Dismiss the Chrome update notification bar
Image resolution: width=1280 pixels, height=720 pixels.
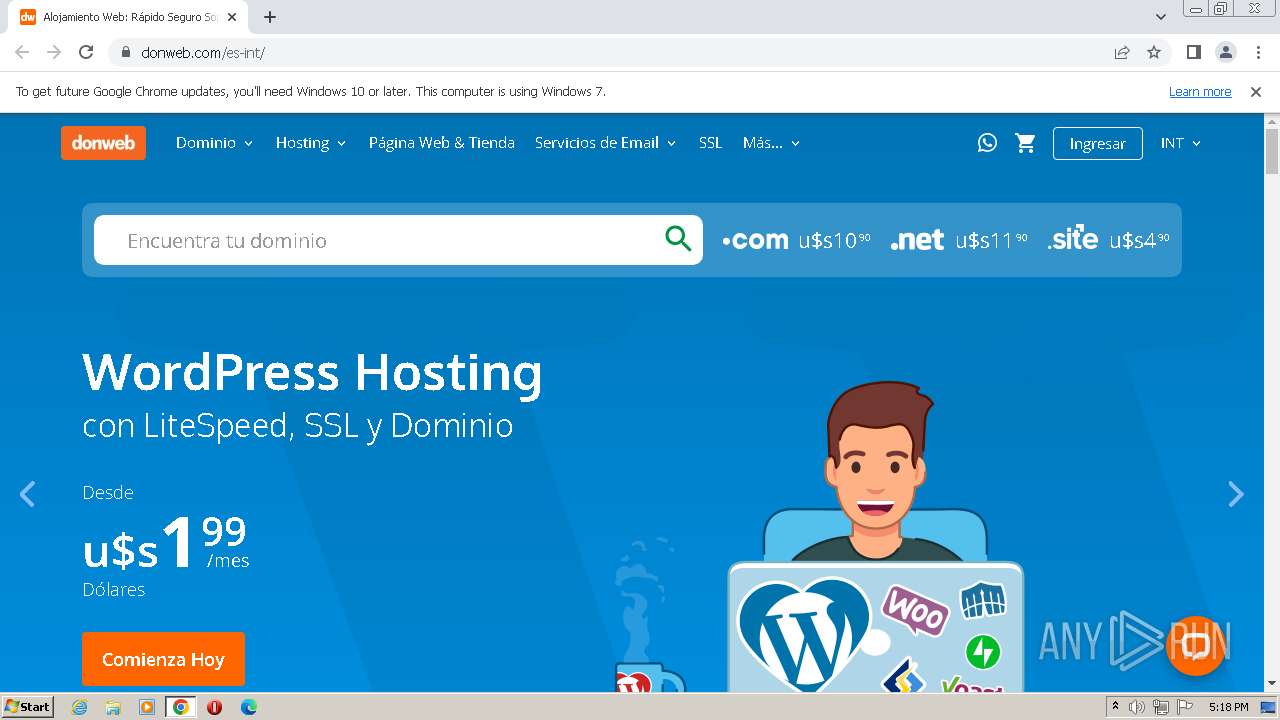tap(1255, 91)
